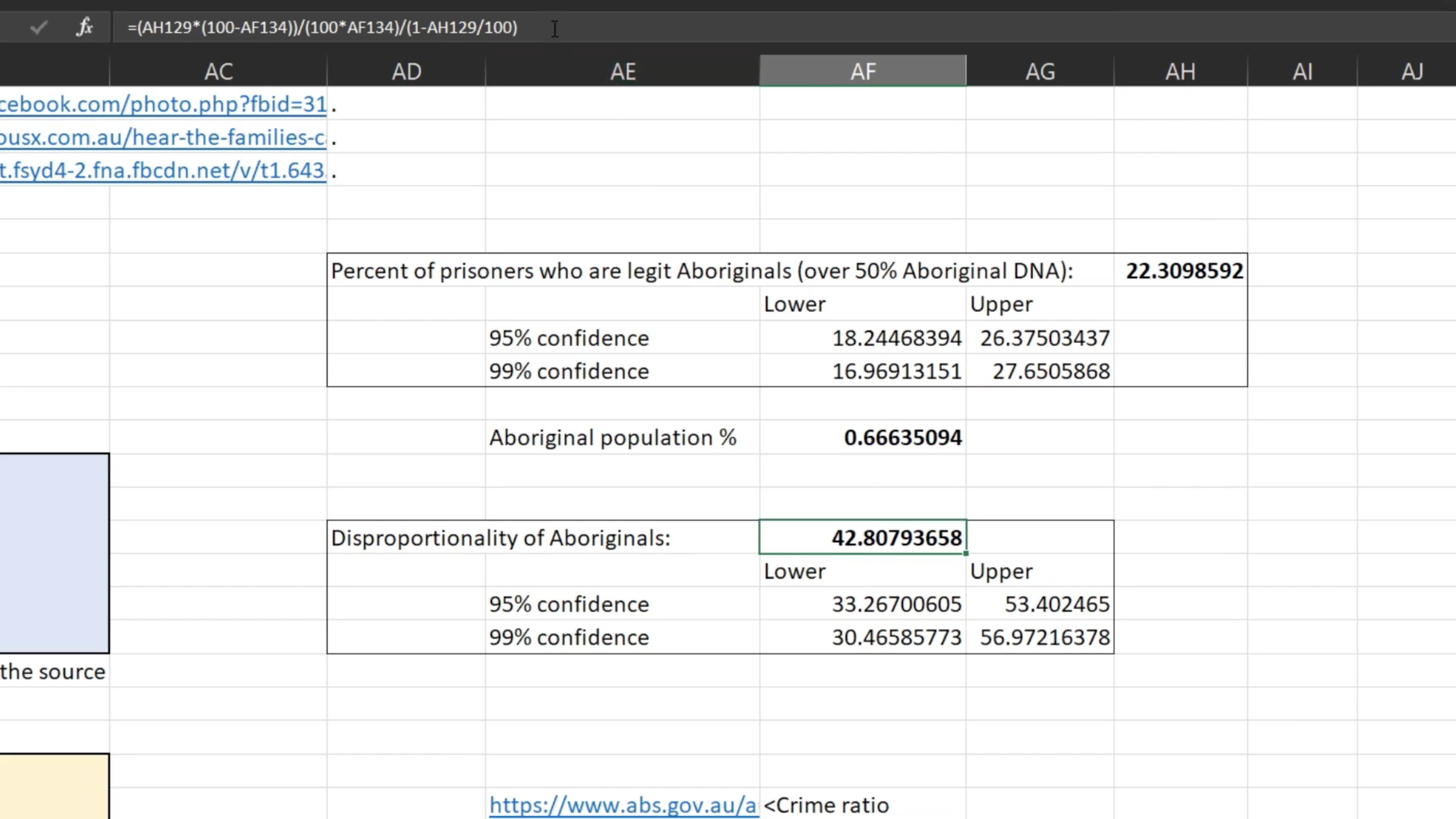Image resolution: width=1456 pixels, height=819 pixels.
Task: Select column AH header
Action: pos(1180,71)
